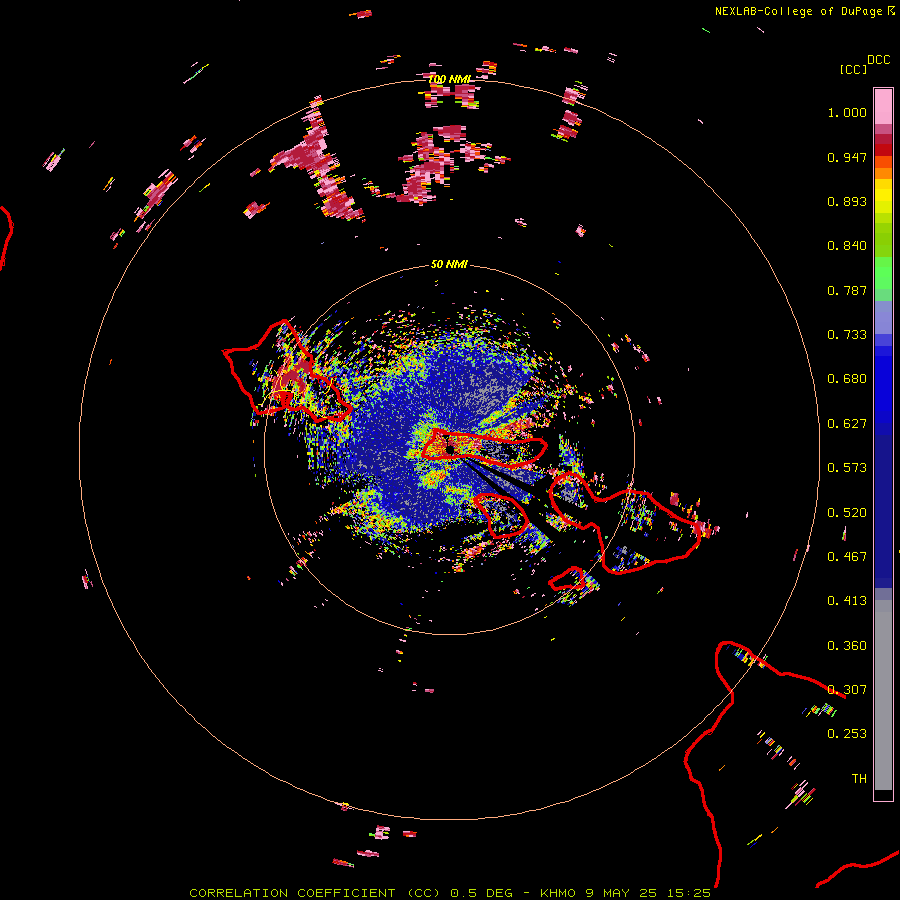Click the TH threshold label
This screenshot has width=900, height=900.
[x=859, y=779]
